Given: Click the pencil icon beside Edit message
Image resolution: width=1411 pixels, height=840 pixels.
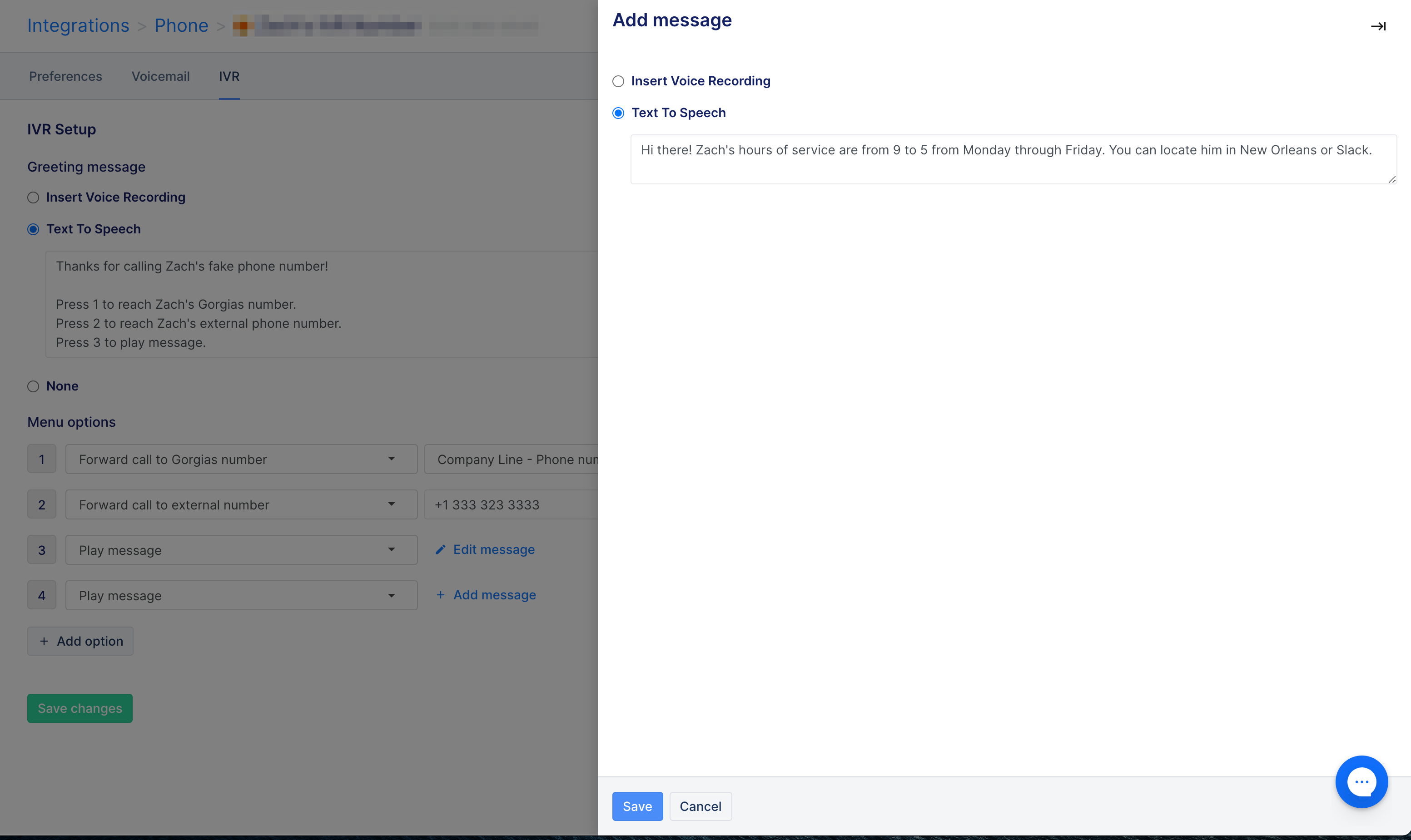Looking at the screenshot, I should pos(441,549).
